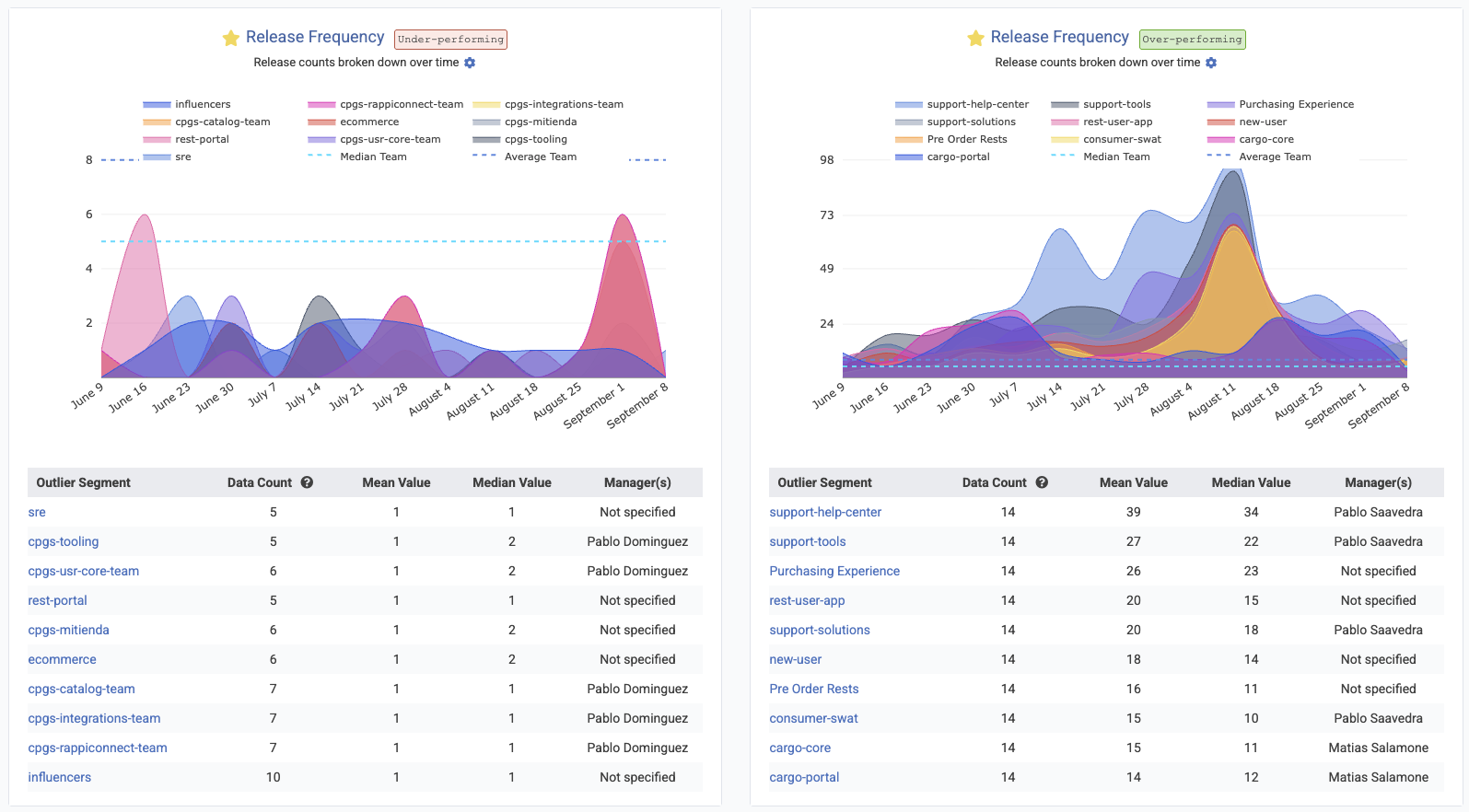Screen dimensions: 1469x812
Task: Open the cargo-portal link in the table
Action: tap(804, 777)
